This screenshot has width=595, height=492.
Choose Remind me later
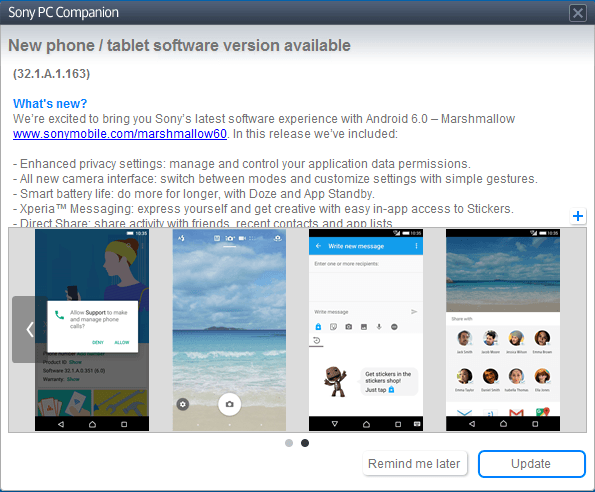414,463
